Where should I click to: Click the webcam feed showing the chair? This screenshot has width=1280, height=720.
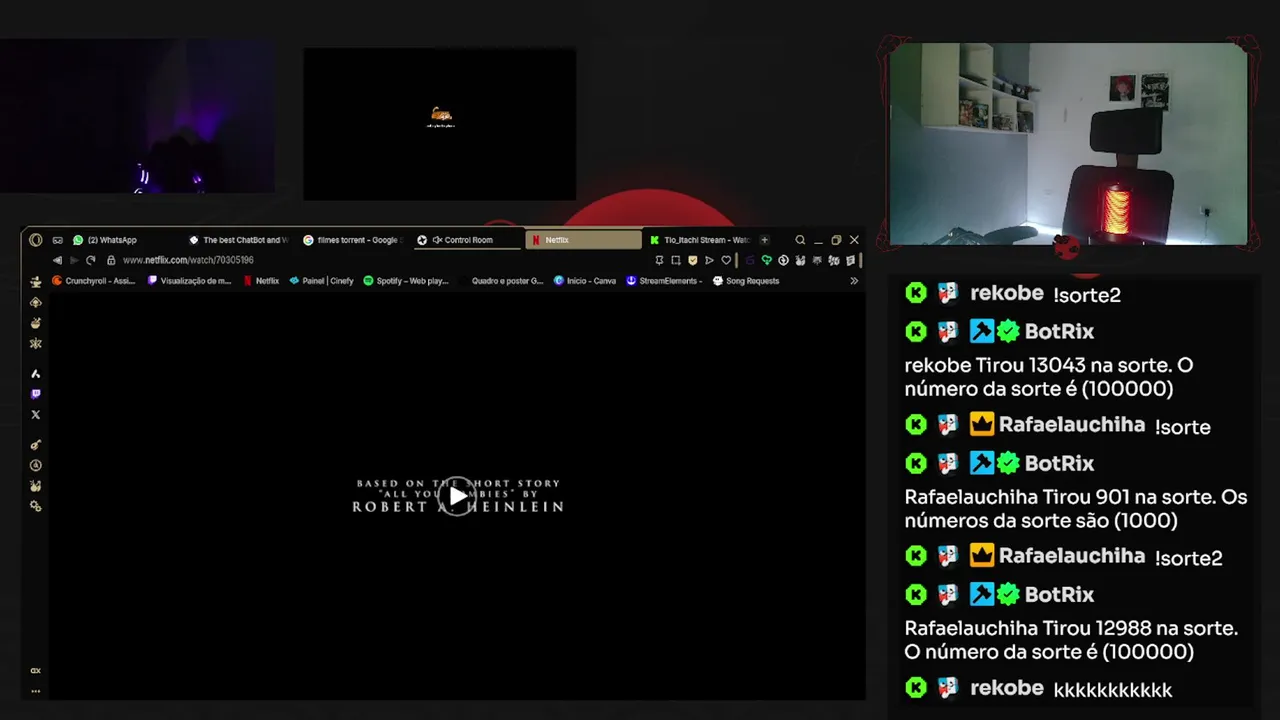coord(1068,144)
